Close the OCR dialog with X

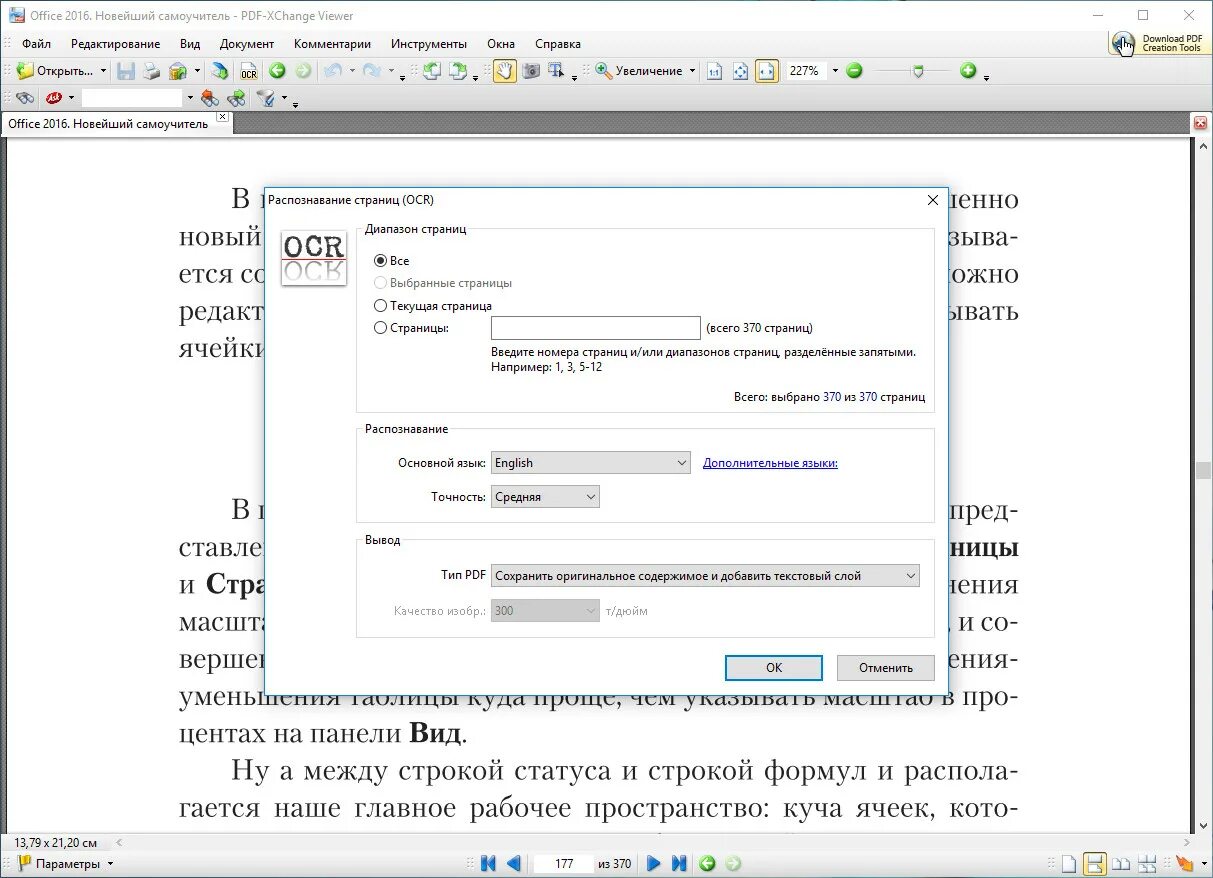(x=933, y=200)
